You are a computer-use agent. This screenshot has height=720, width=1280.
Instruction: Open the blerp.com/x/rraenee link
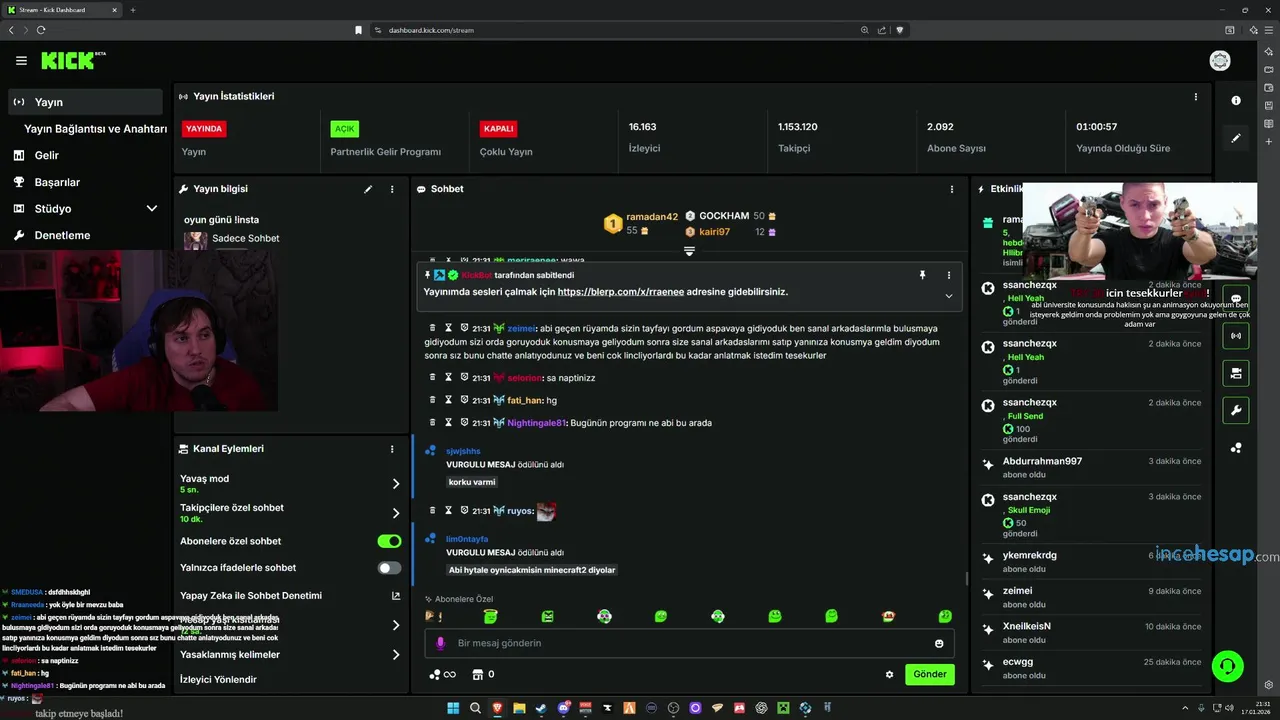pos(620,292)
